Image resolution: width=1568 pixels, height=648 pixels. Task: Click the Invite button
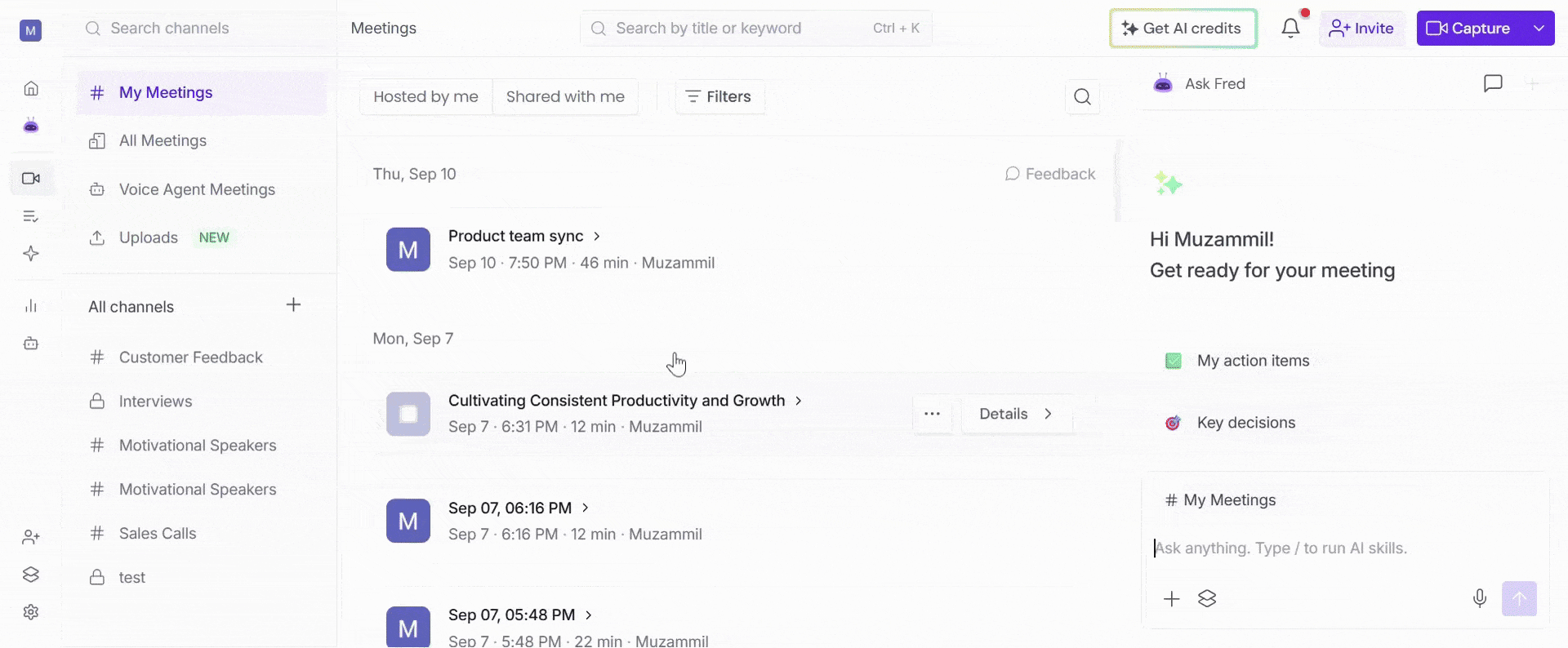pos(1361,29)
